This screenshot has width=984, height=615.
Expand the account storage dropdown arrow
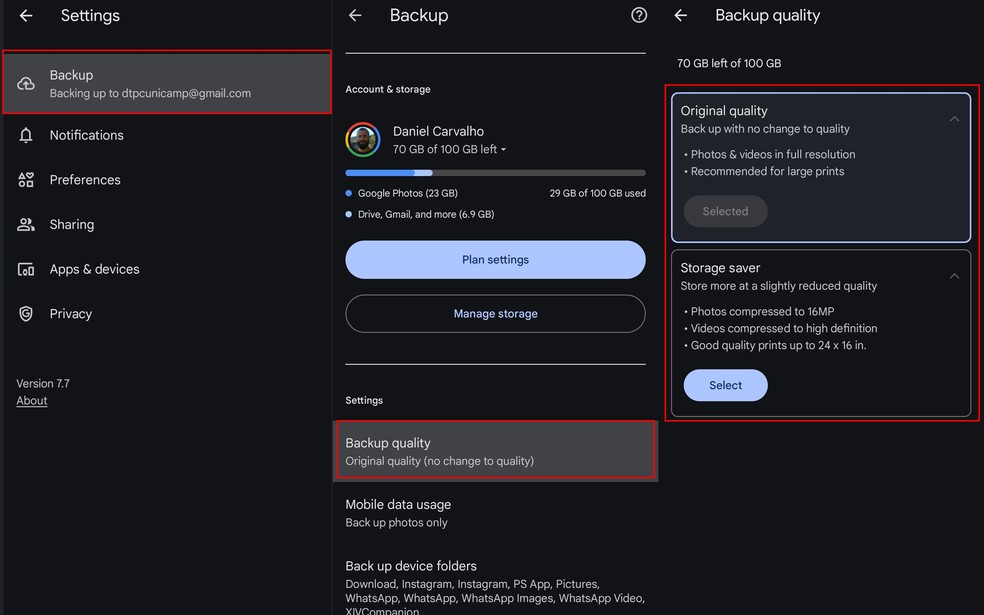coord(504,150)
